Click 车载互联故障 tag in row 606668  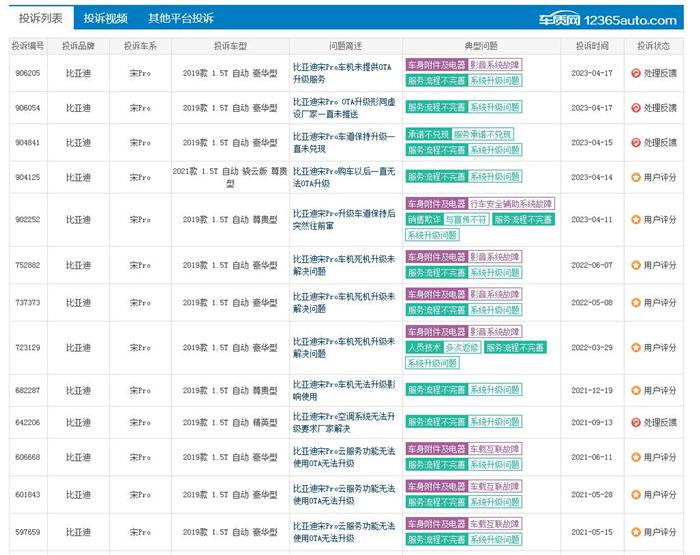click(495, 449)
